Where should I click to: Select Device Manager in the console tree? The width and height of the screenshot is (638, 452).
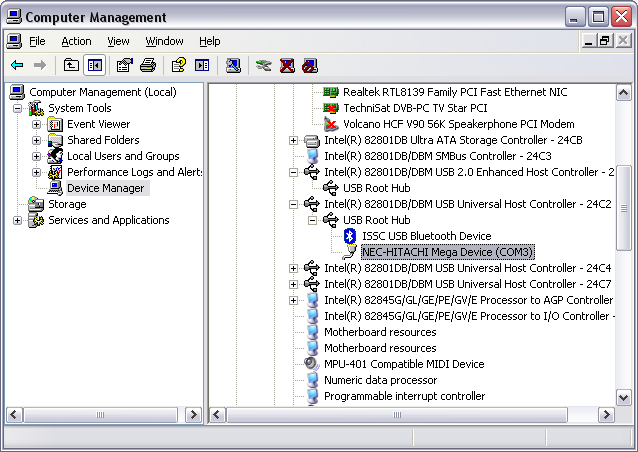click(105, 188)
